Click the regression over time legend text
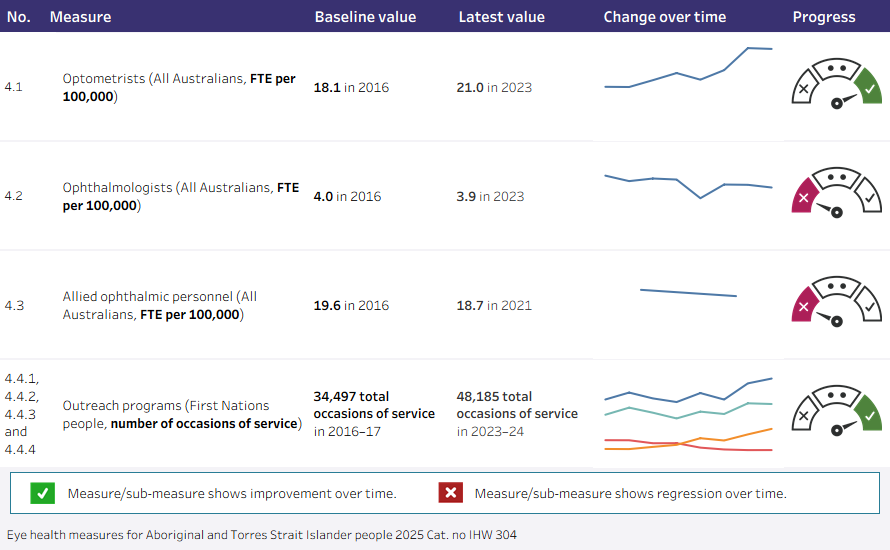Viewport: 890px width, 550px height. pos(631,494)
